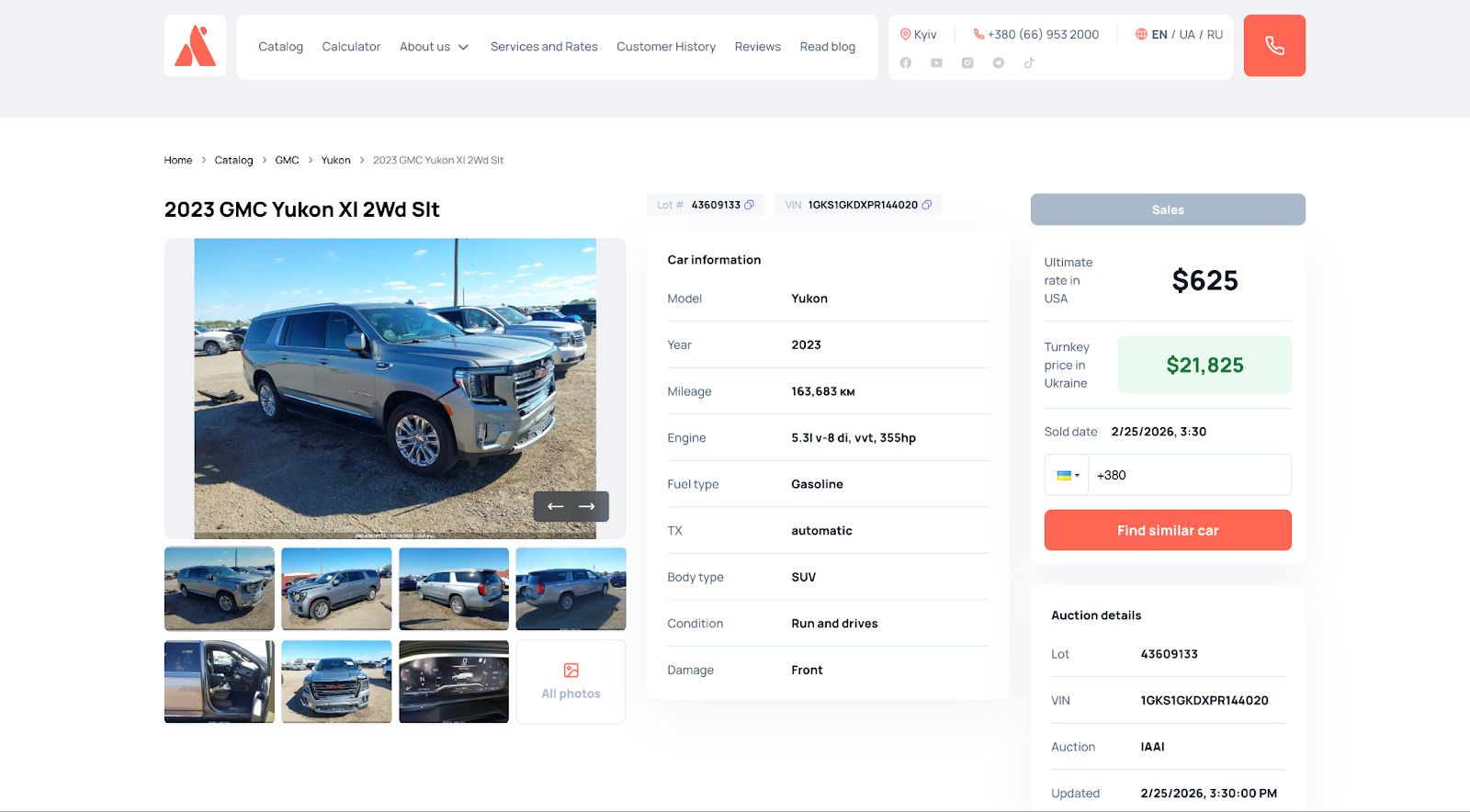Open the Facebook social link icon
The width and height of the screenshot is (1470, 812).
point(906,62)
